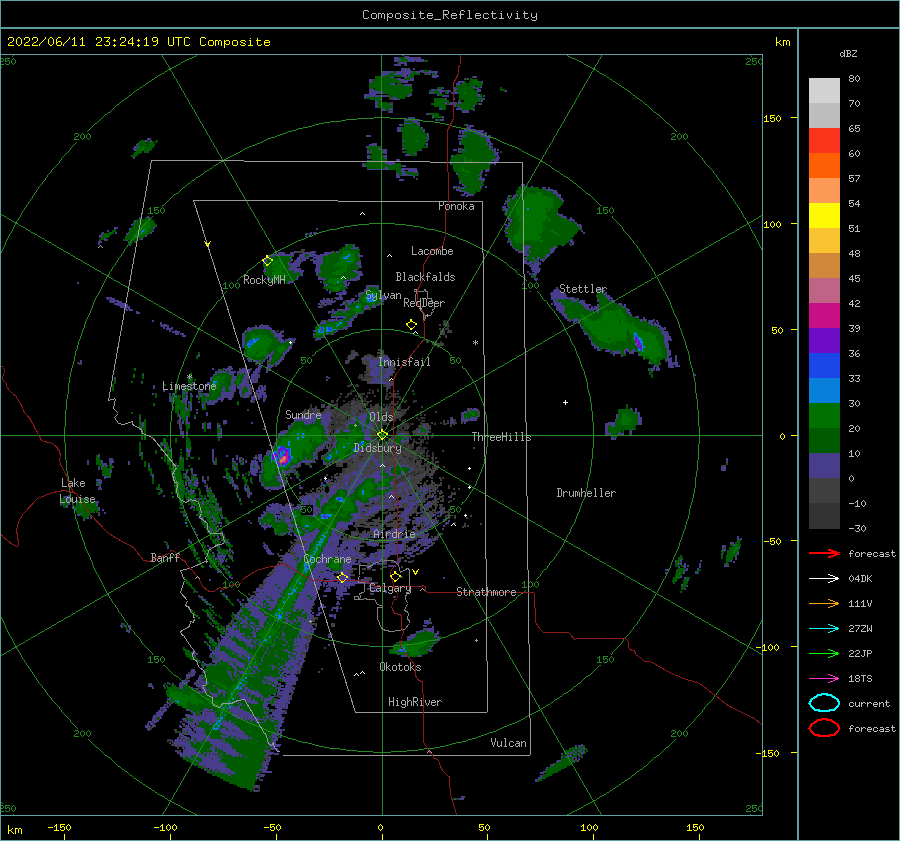
Task: Click the red swatch above 60 dBZ
Action: pyautogui.click(x=824, y=141)
